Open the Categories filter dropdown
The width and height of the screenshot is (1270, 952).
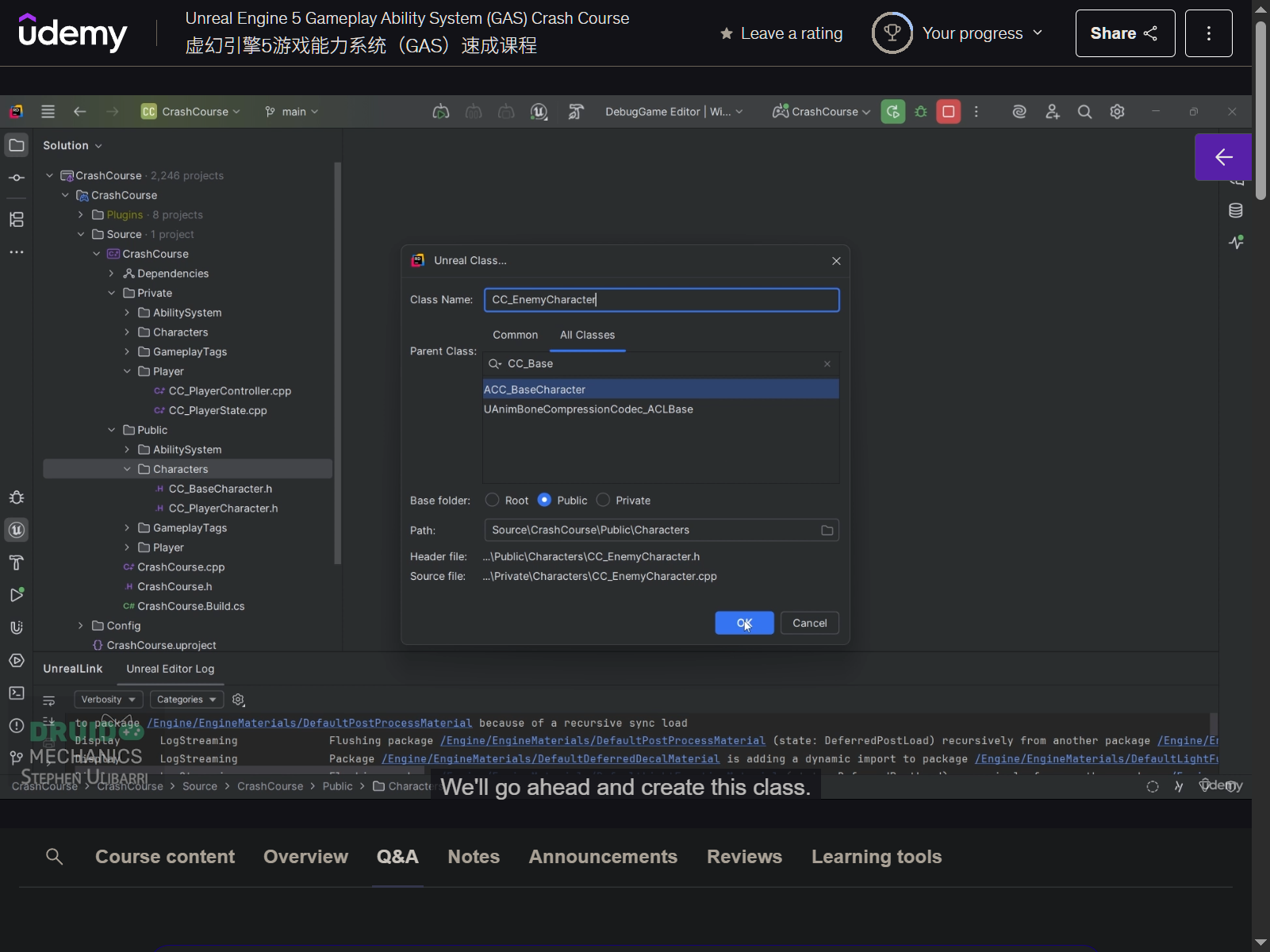click(187, 700)
